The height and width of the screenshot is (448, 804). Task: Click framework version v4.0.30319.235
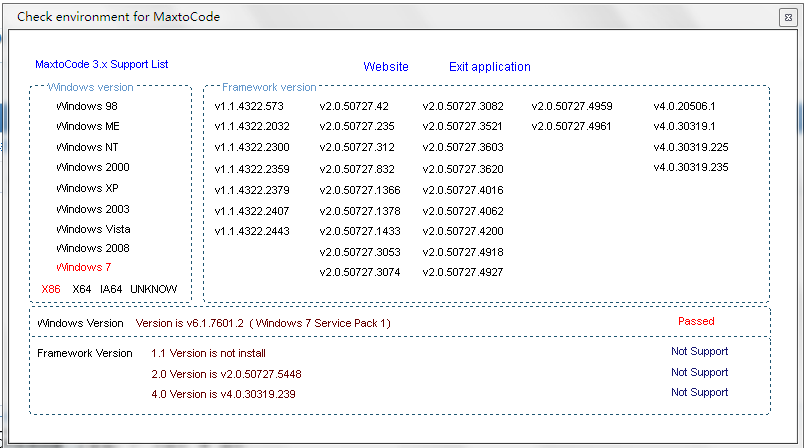pyautogui.click(x=691, y=167)
